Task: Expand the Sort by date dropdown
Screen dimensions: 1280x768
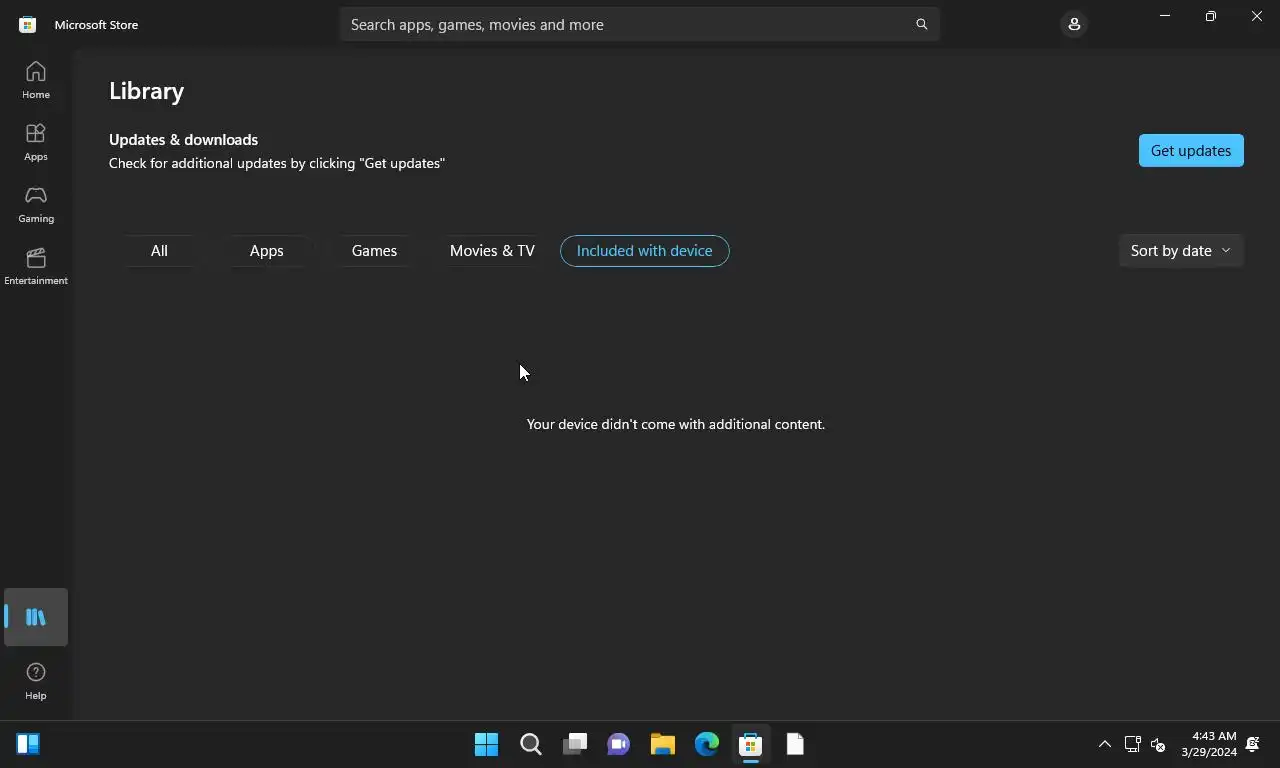Action: click(1181, 250)
